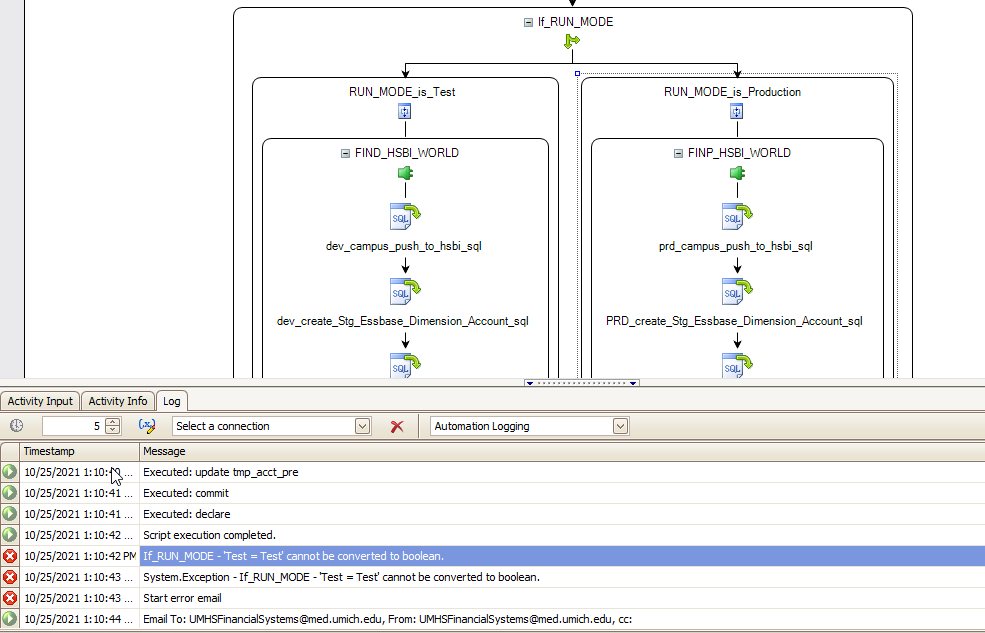Click the RUN_MODE_is_Test label
Screen dimensions: 985x633
coord(402,92)
